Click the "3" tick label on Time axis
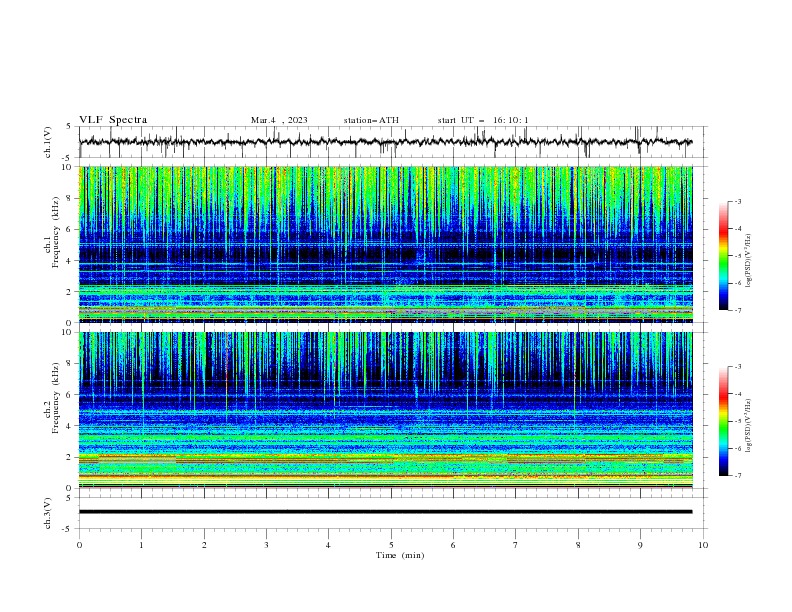This screenshot has width=792, height=612. click(x=266, y=545)
